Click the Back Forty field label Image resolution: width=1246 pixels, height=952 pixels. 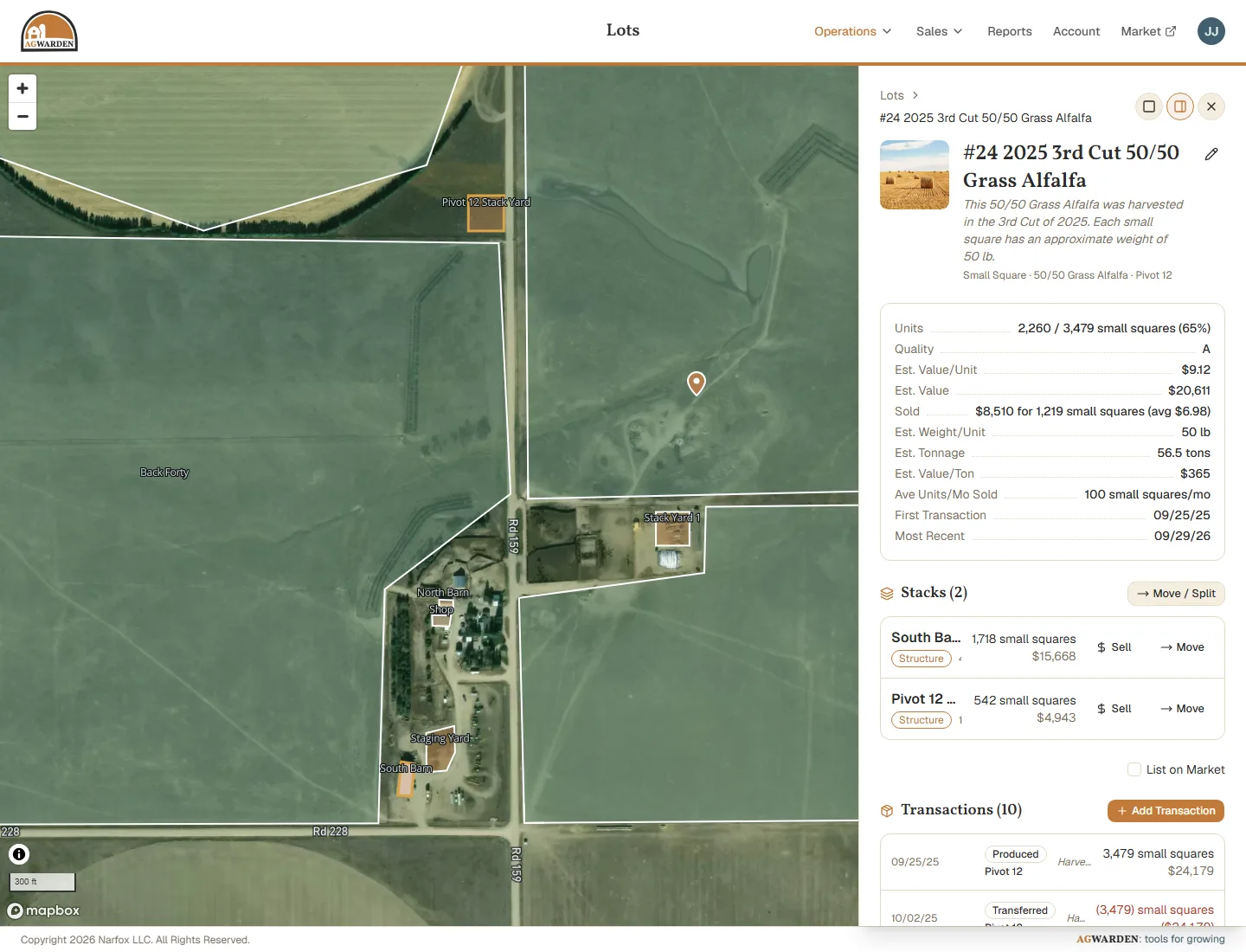tap(164, 473)
